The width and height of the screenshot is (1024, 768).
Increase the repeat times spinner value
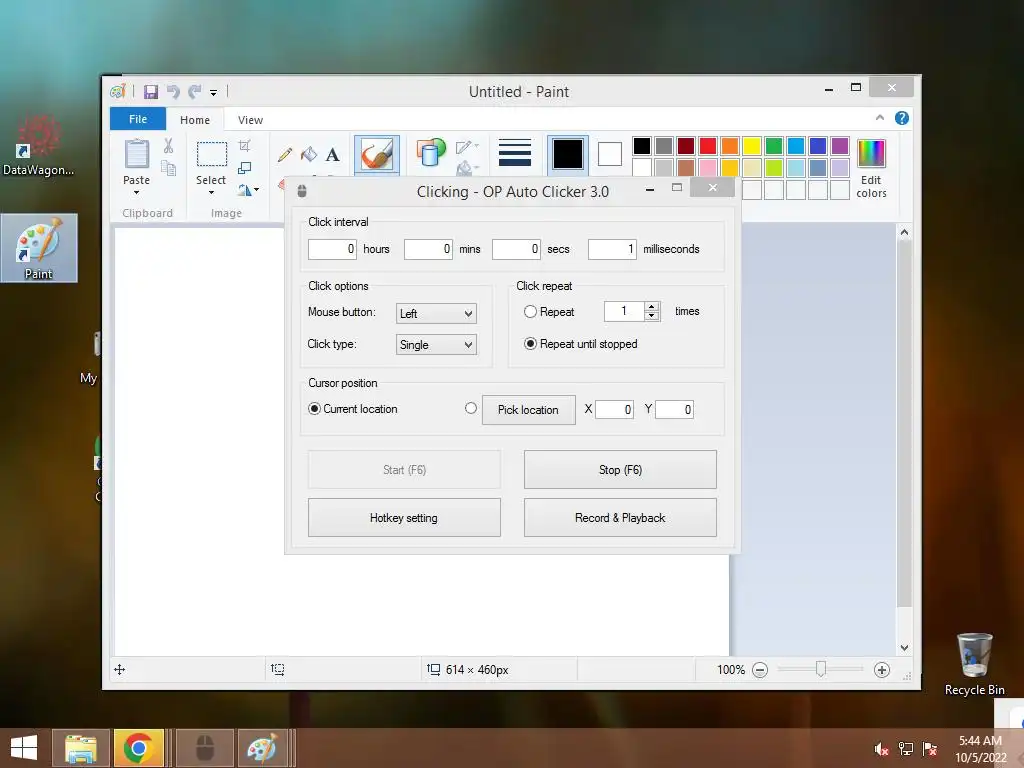[652, 306]
